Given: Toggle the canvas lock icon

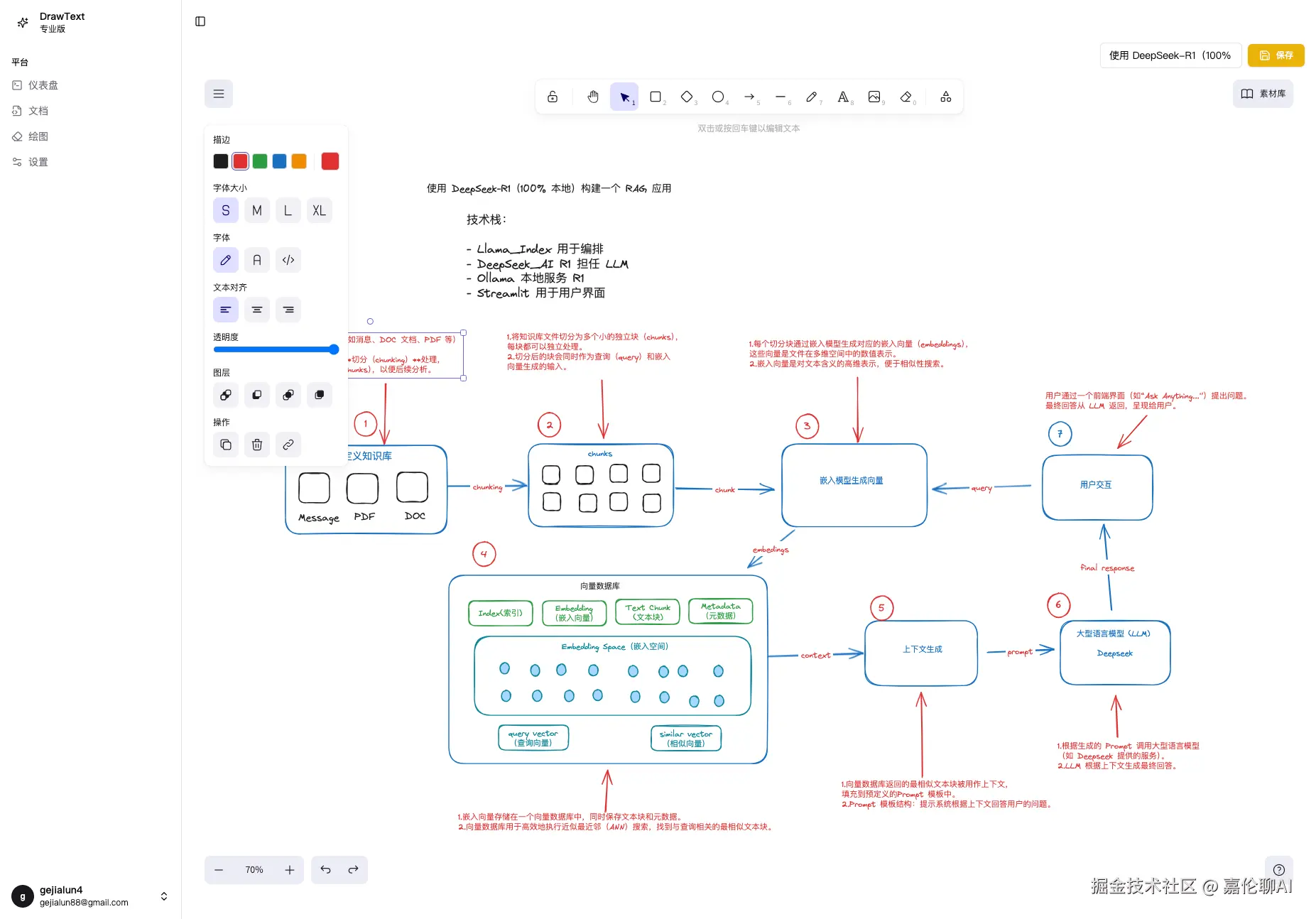Looking at the screenshot, I should click(553, 97).
